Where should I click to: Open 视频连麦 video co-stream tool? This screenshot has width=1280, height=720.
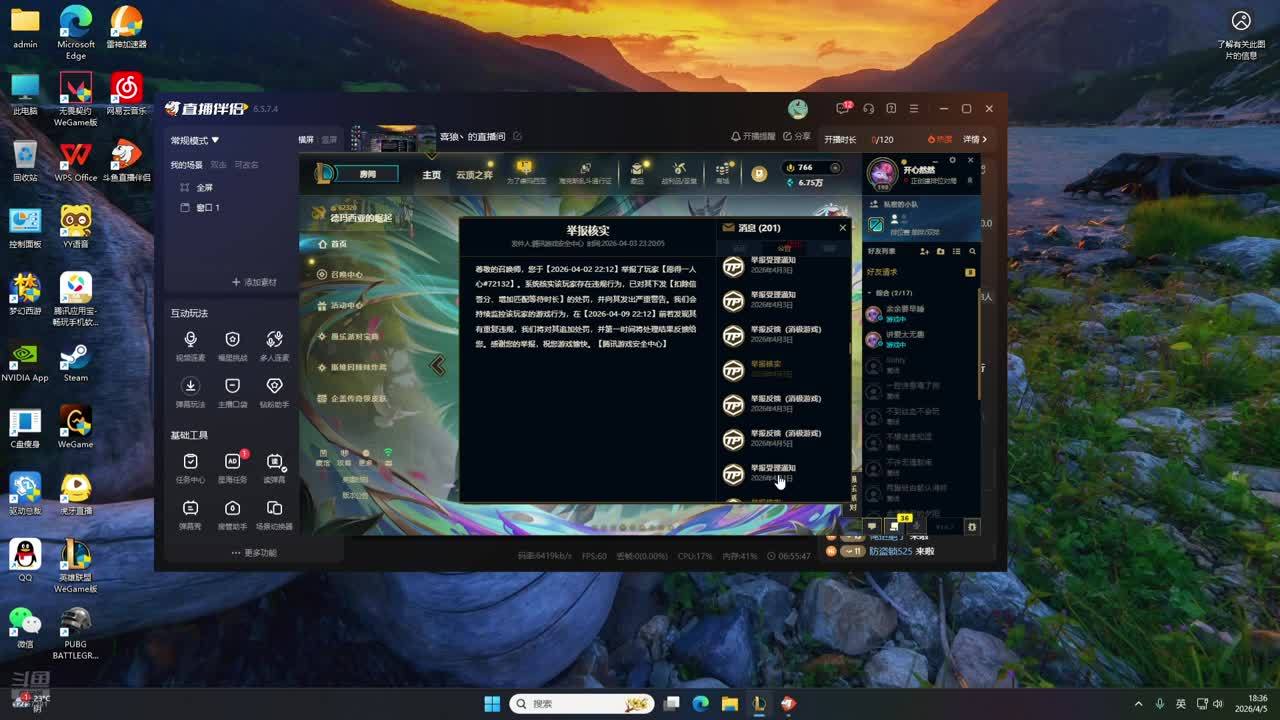coord(190,345)
